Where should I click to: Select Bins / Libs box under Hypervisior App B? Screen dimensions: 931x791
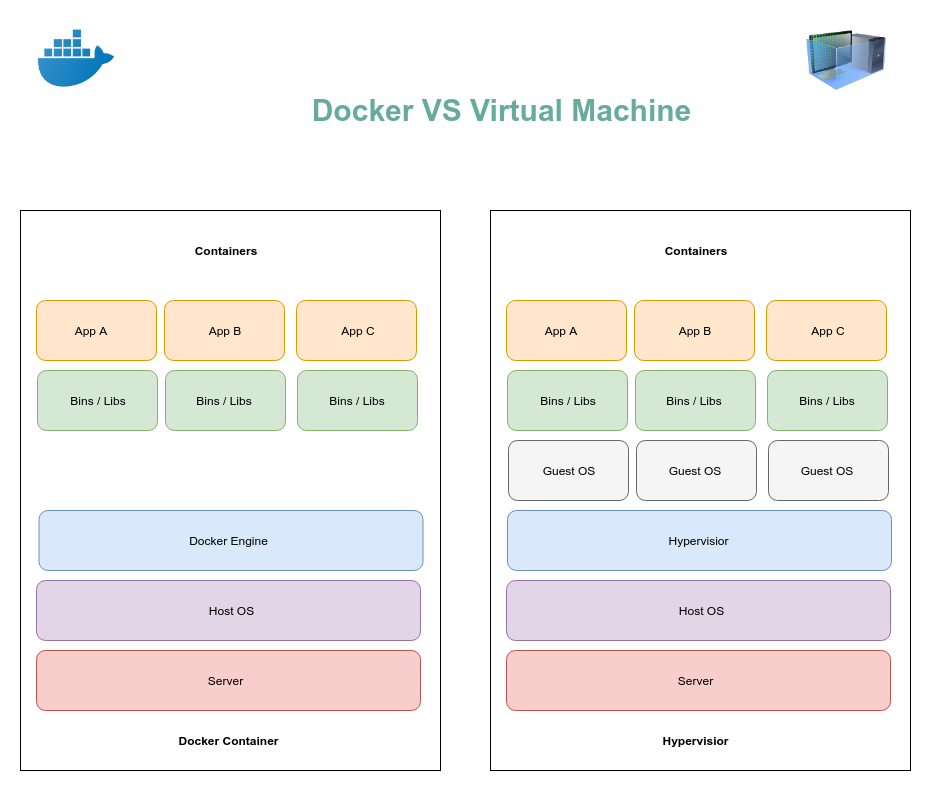click(695, 401)
